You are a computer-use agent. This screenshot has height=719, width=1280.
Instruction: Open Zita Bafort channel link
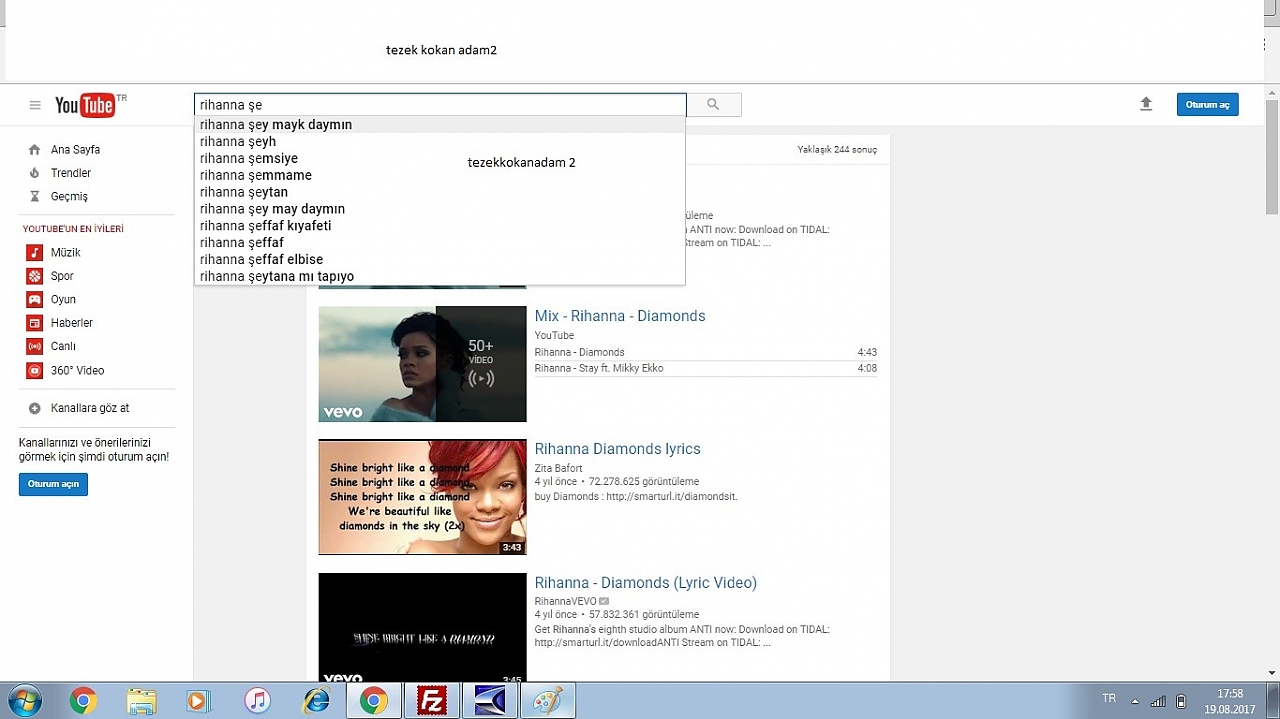coord(558,468)
